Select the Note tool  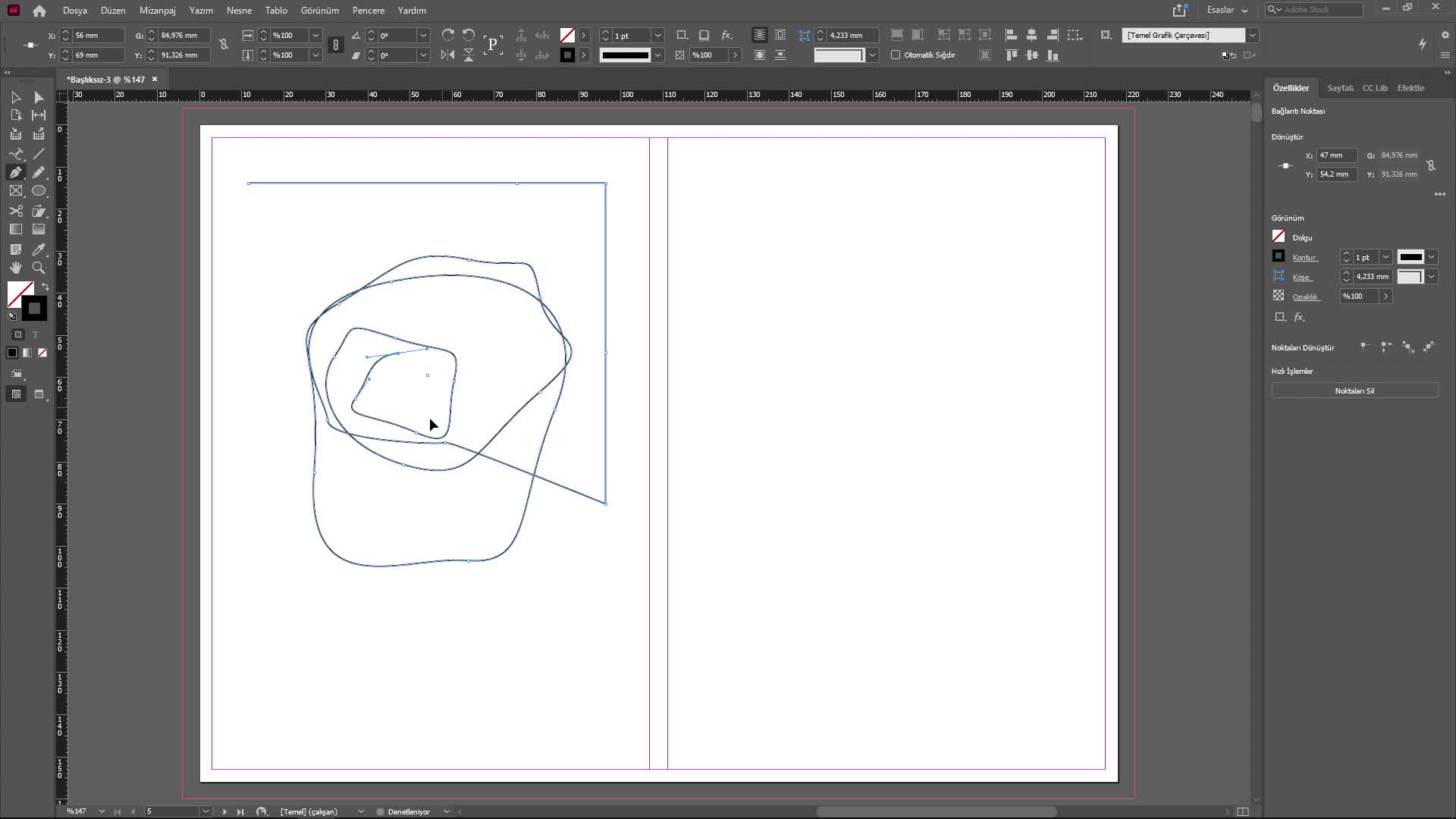coord(16,249)
